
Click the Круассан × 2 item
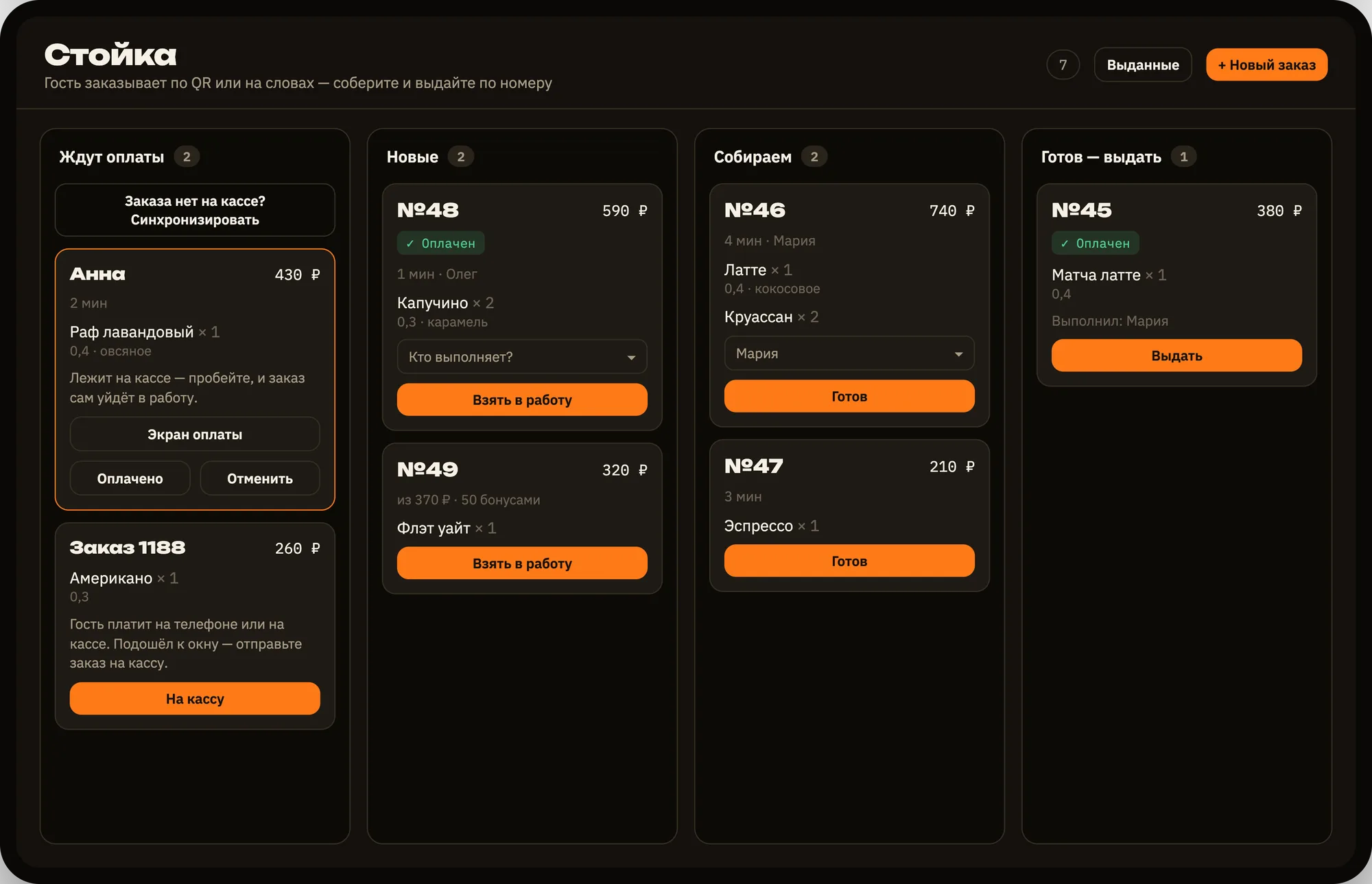[x=772, y=316]
